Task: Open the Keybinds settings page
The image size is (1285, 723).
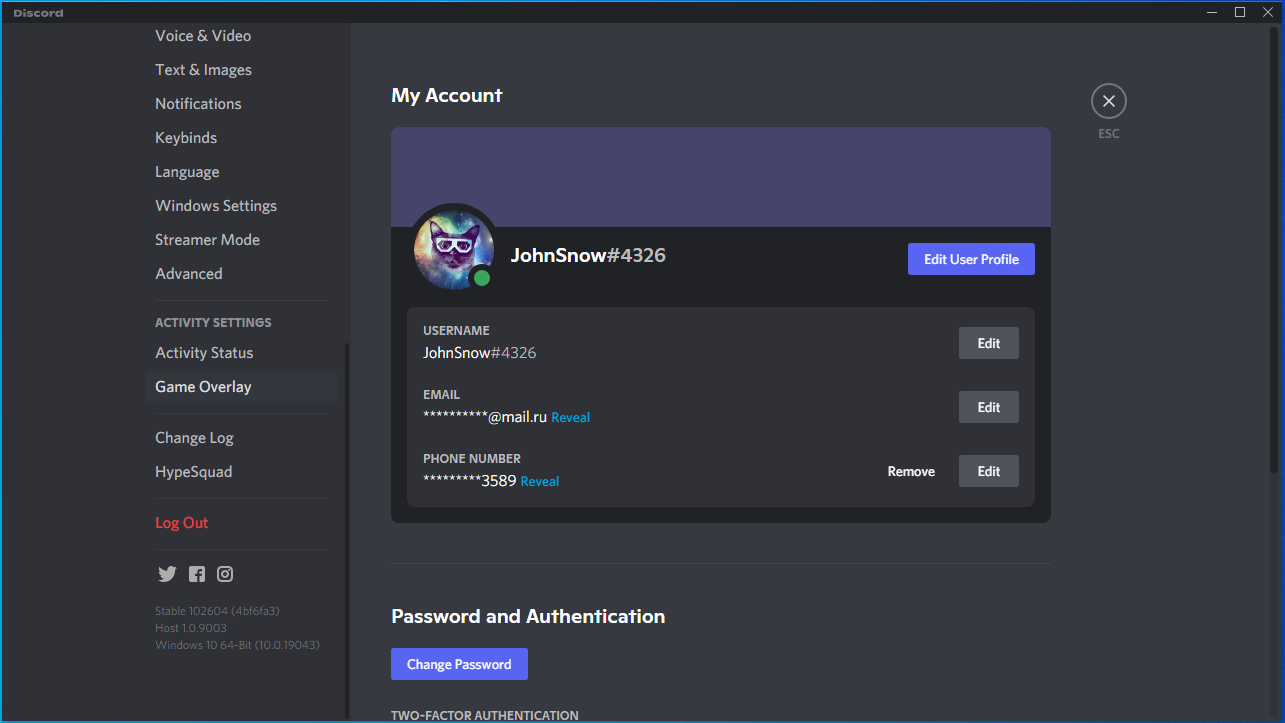Action: [186, 138]
